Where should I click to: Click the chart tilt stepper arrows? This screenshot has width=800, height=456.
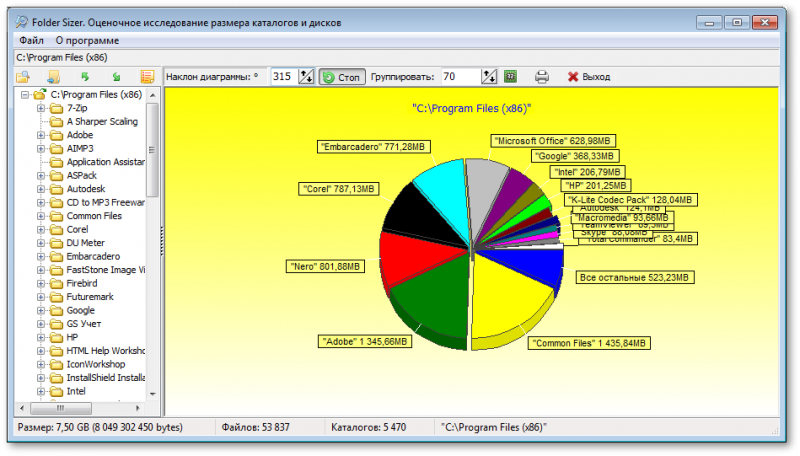tap(307, 77)
